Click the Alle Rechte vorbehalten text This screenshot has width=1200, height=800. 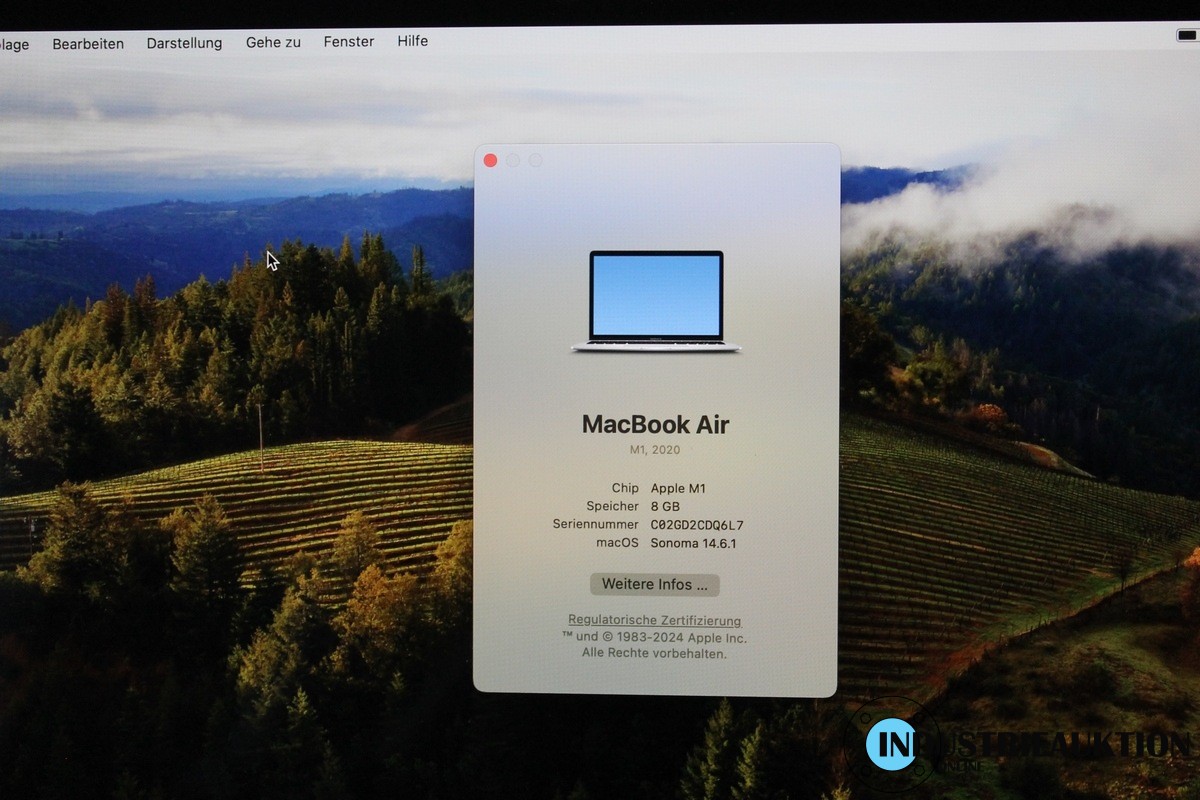[x=655, y=653]
